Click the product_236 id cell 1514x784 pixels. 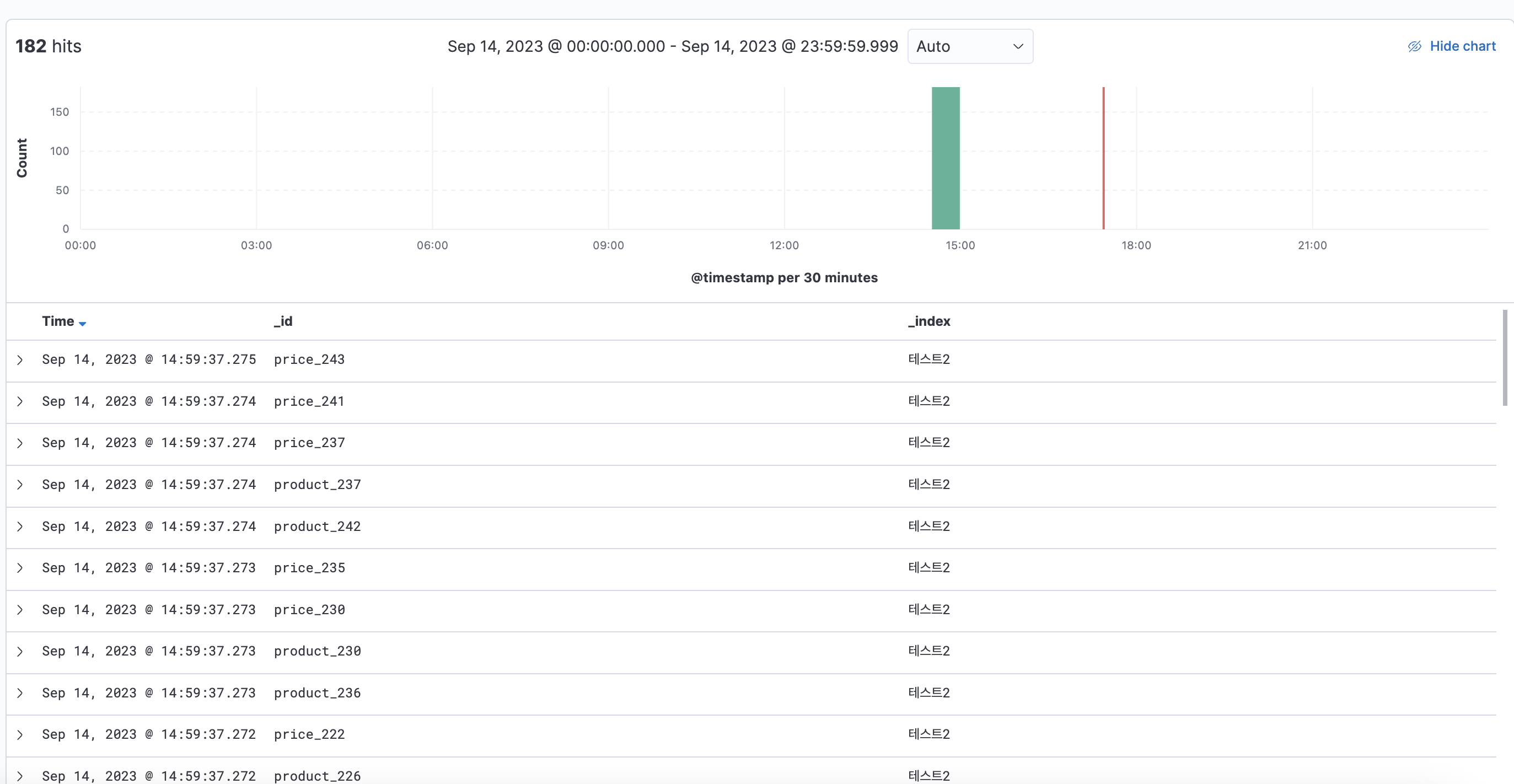(318, 694)
